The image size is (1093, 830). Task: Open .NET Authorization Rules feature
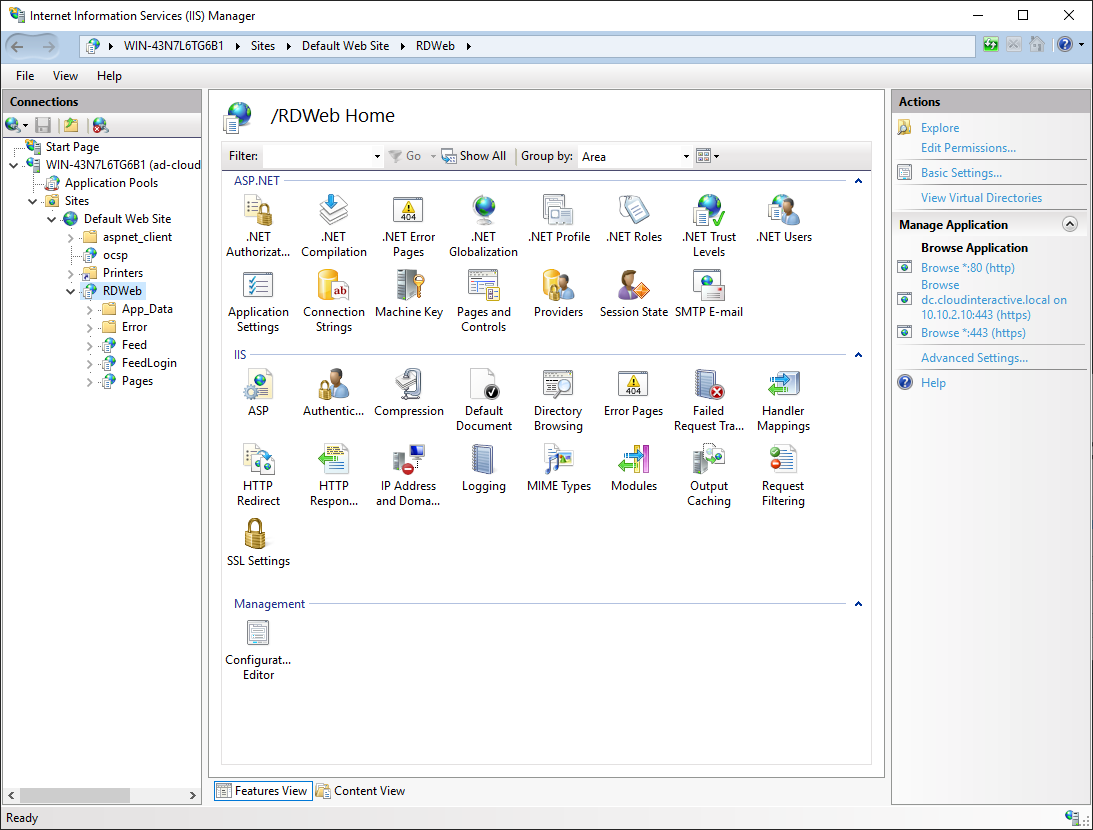point(258,226)
